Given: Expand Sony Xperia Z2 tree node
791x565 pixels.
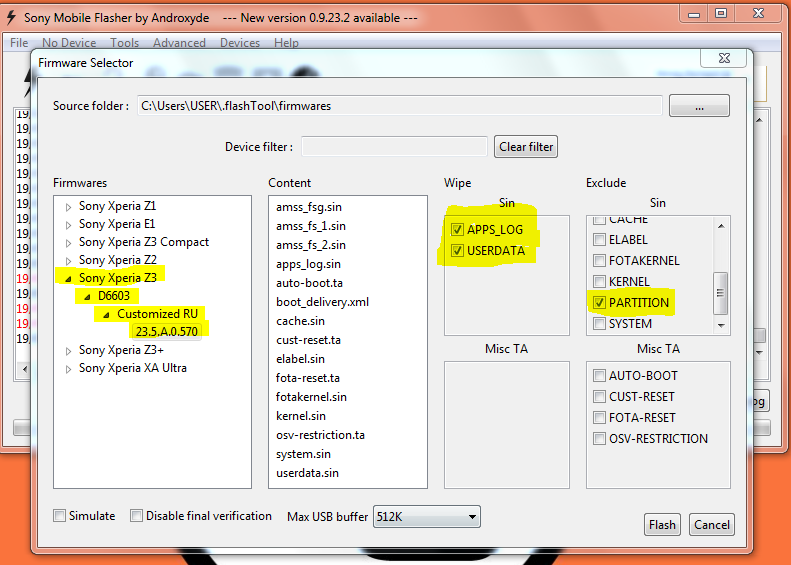Looking at the screenshot, I should tap(68, 261).
